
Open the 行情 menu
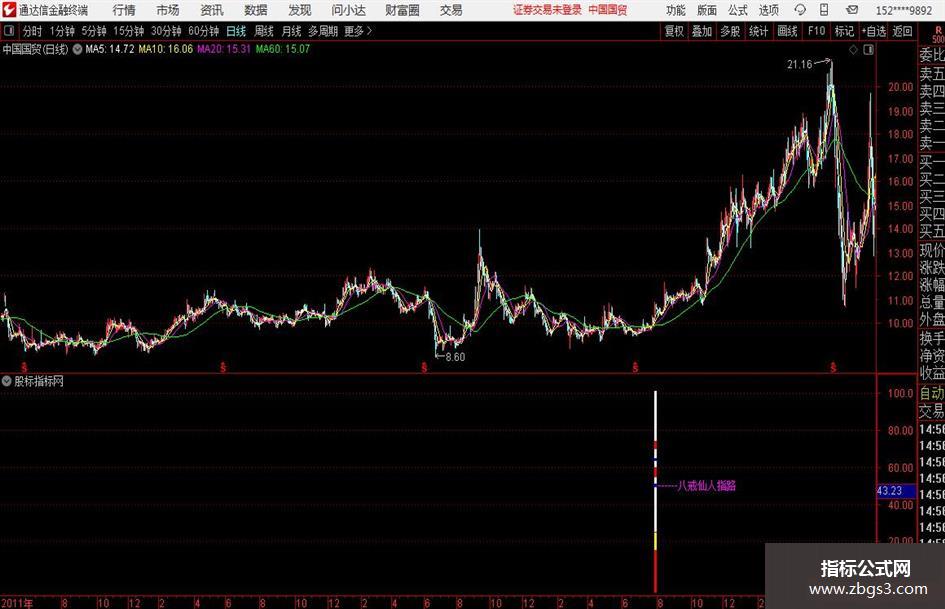(x=124, y=10)
